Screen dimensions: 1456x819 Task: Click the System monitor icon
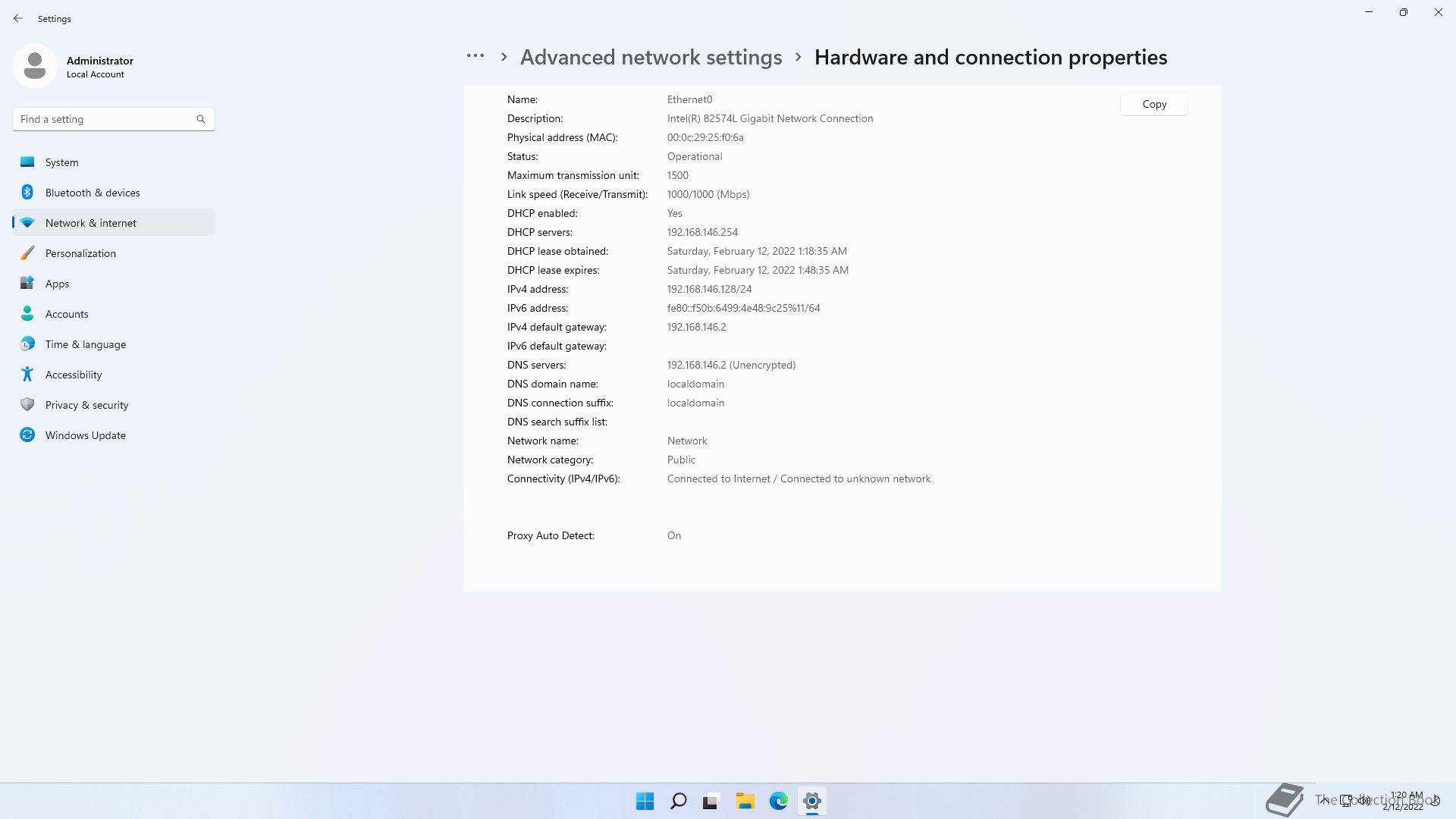coord(27,162)
